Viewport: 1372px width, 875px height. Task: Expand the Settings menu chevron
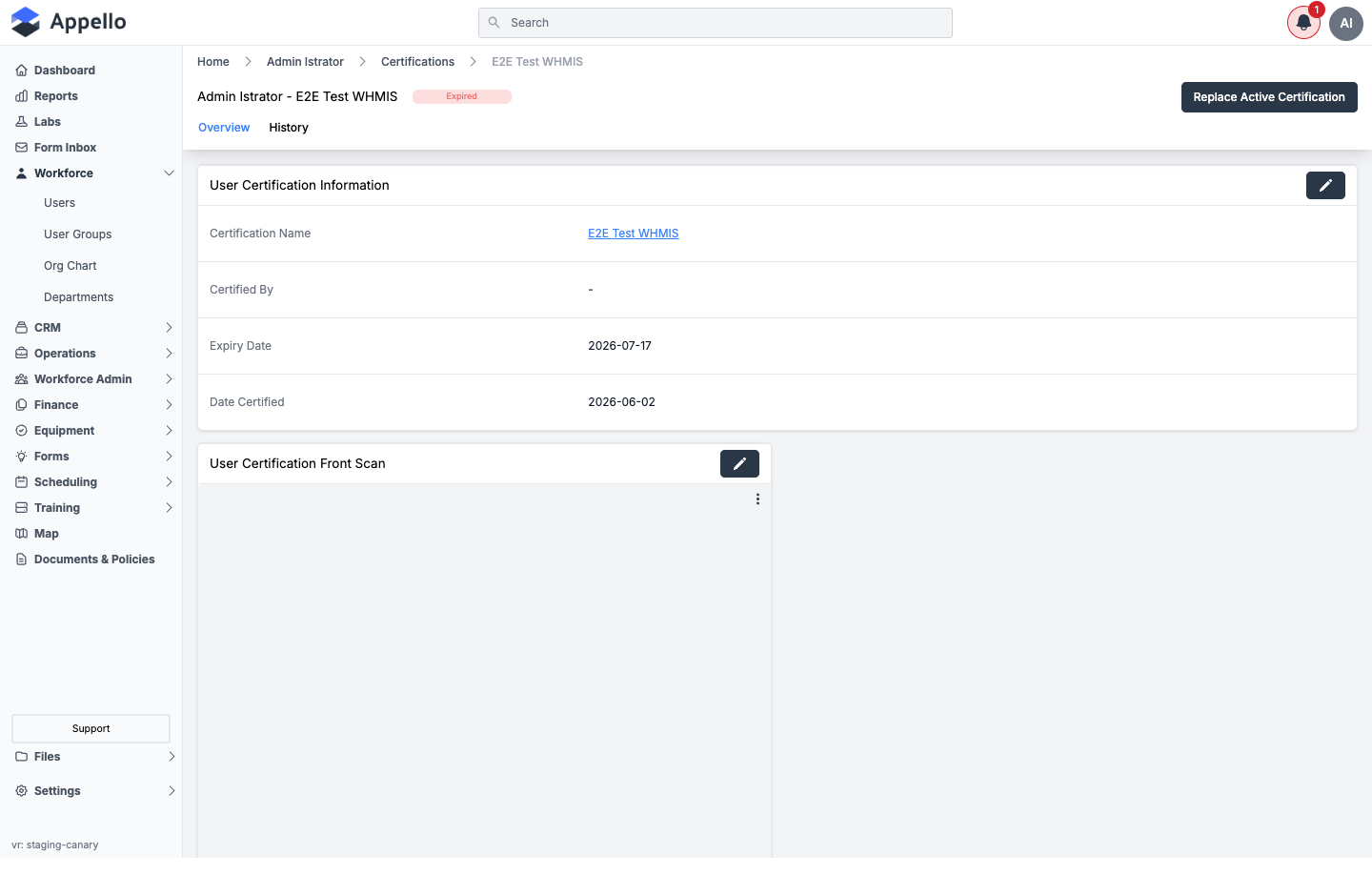(x=171, y=791)
